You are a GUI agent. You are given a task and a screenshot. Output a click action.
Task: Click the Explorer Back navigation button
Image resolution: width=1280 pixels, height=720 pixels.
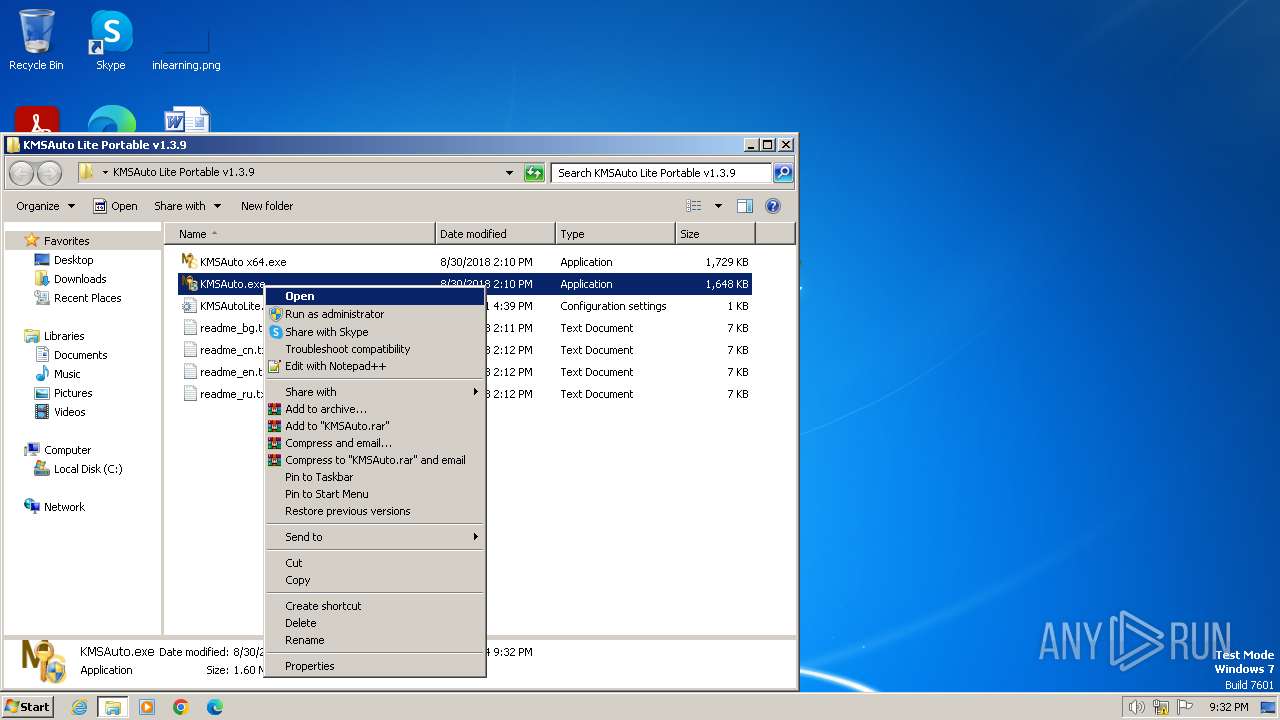21,173
